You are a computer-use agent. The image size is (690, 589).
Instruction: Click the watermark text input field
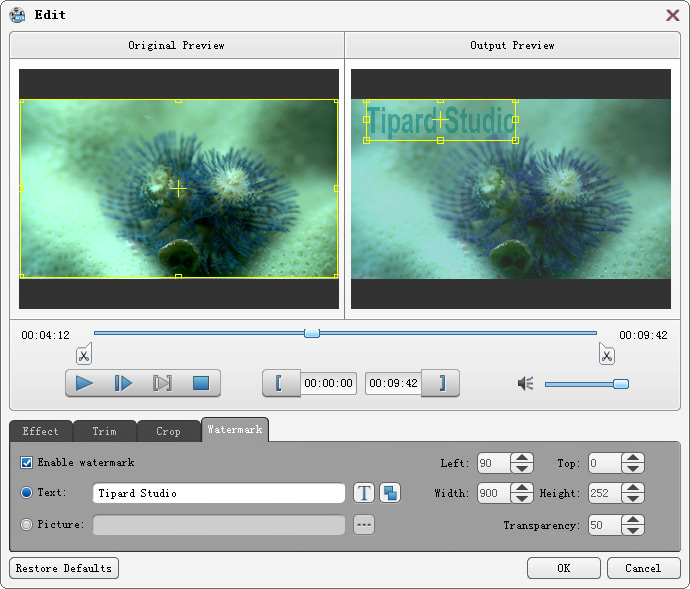pos(219,493)
